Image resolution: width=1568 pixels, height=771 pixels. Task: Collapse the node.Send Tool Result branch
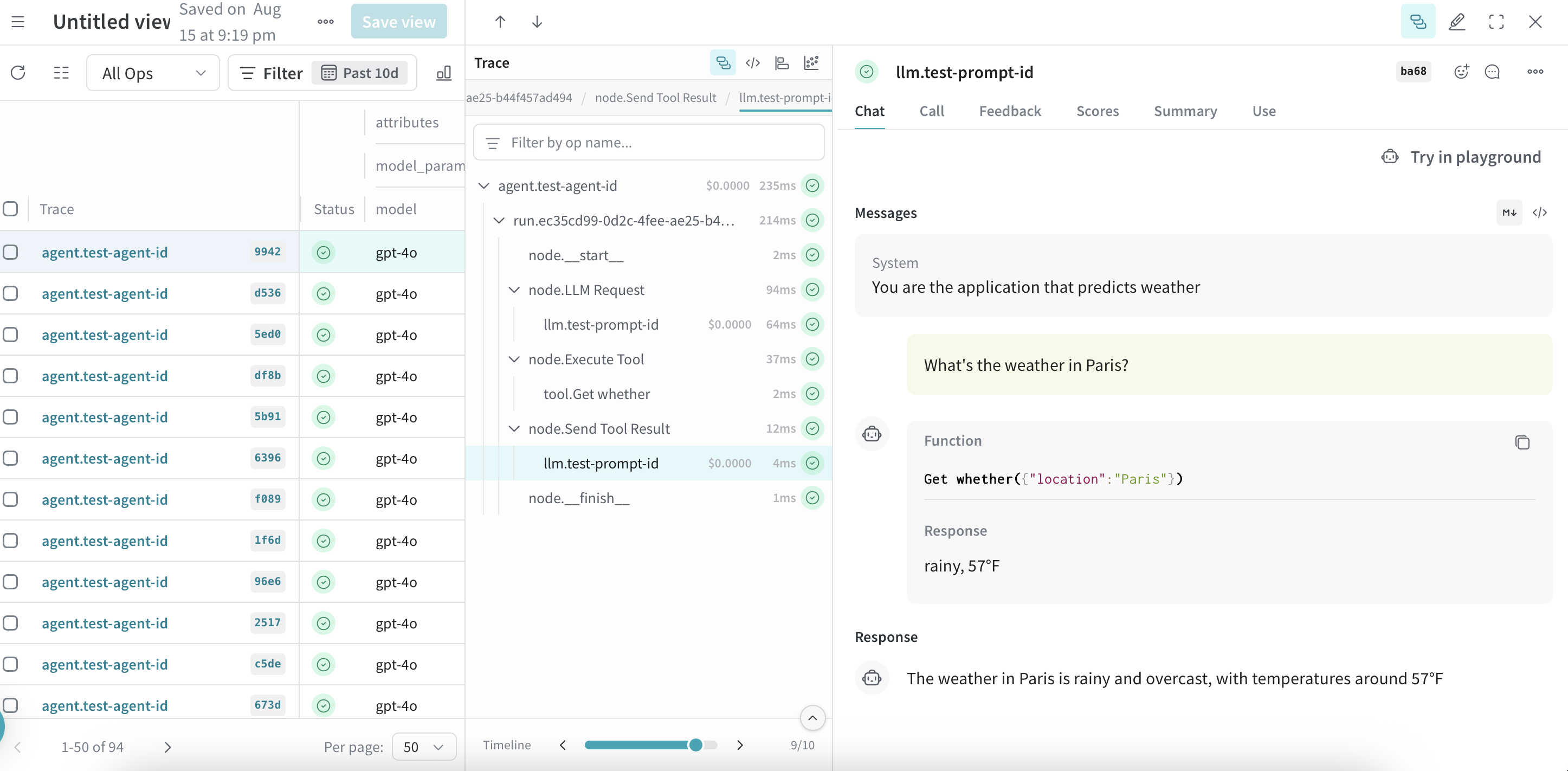(x=514, y=429)
